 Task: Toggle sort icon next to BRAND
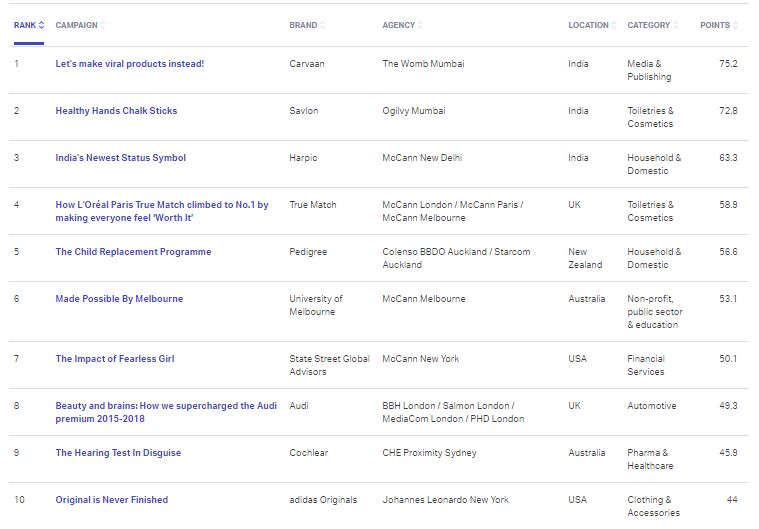point(322,25)
